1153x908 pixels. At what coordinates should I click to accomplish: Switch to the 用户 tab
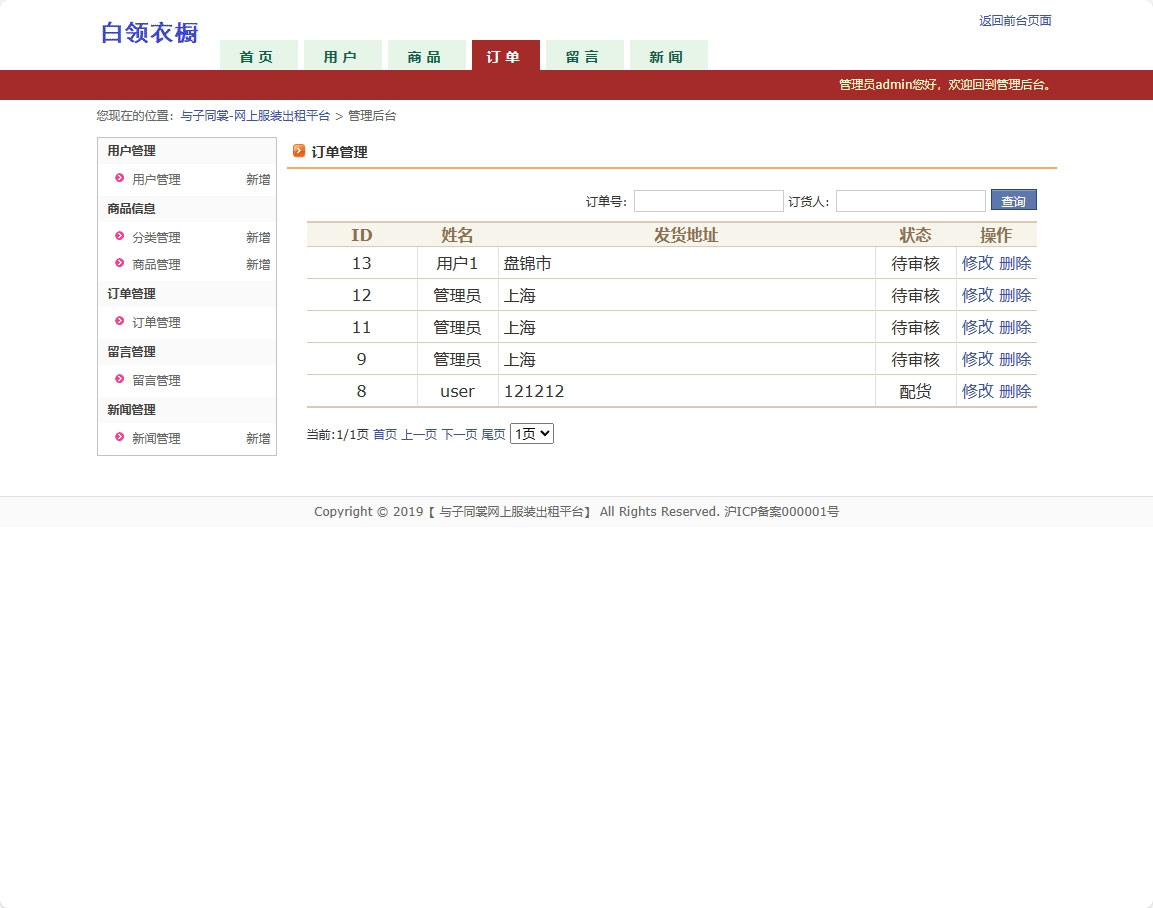pyautogui.click(x=342, y=56)
